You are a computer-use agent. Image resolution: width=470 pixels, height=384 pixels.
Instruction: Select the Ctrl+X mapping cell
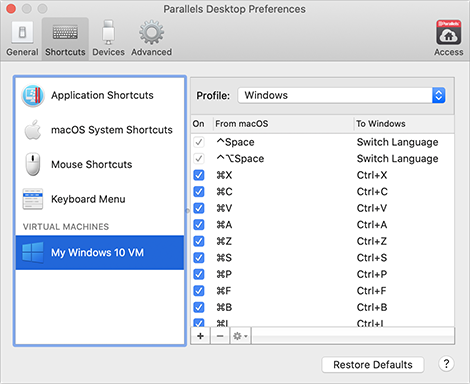pos(372,175)
